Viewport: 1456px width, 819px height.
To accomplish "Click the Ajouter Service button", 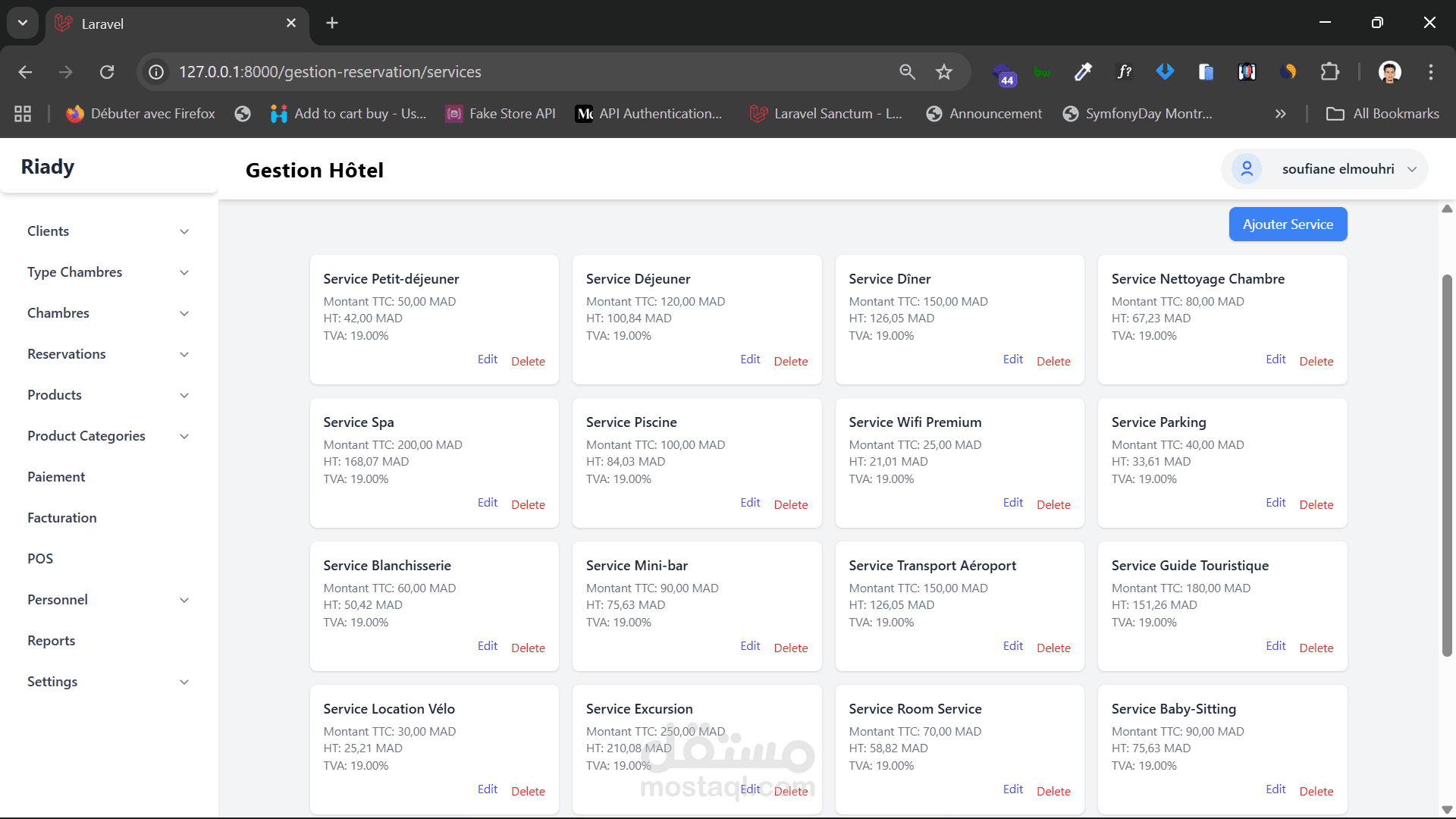I will (1287, 224).
